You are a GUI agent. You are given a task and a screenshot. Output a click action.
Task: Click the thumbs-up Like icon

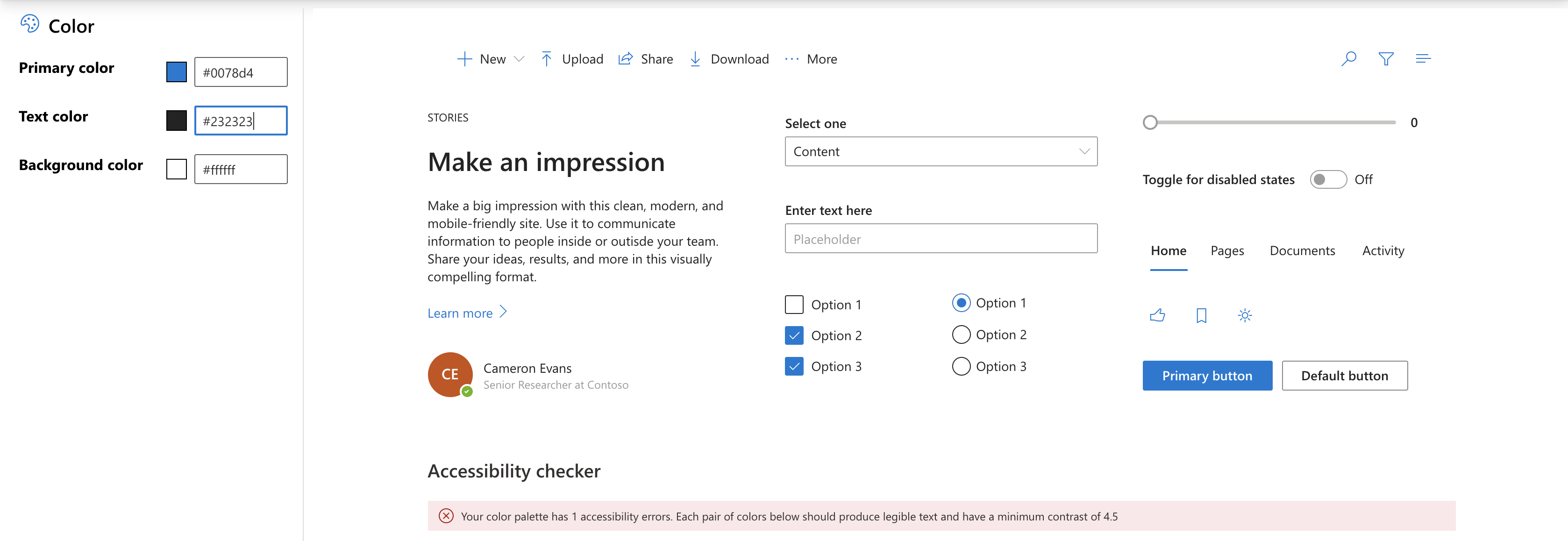coord(1157,315)
